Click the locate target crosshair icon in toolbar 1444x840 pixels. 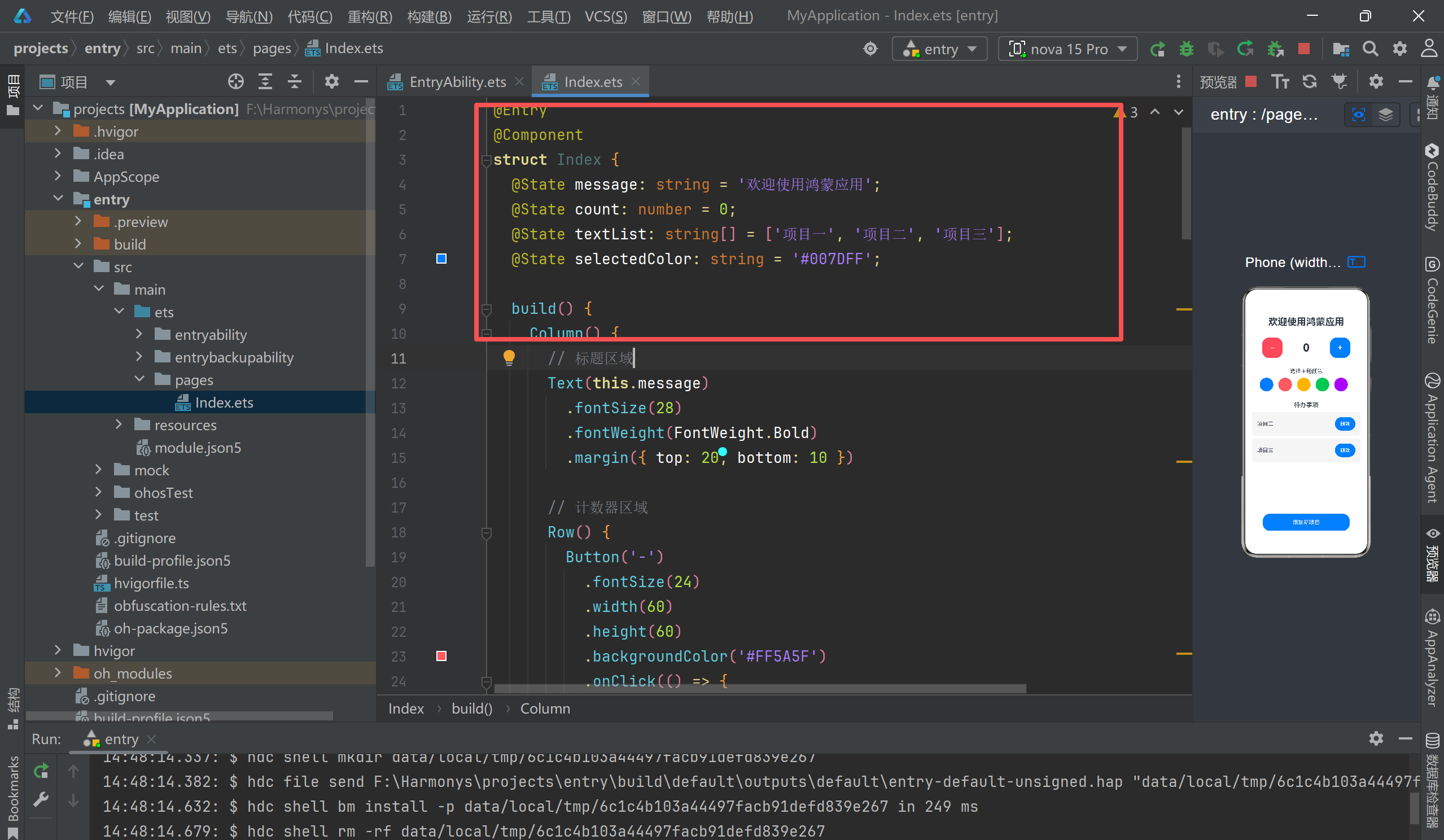tap(870, 49)
